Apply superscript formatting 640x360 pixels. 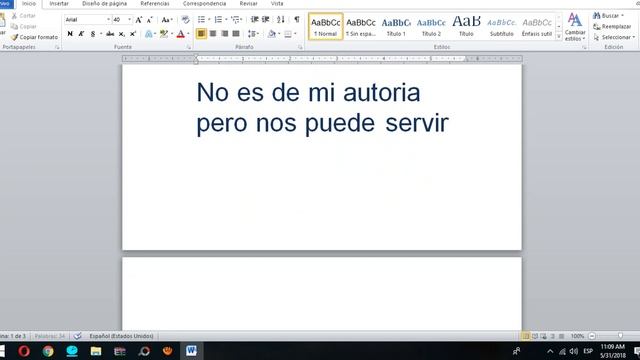133,34
